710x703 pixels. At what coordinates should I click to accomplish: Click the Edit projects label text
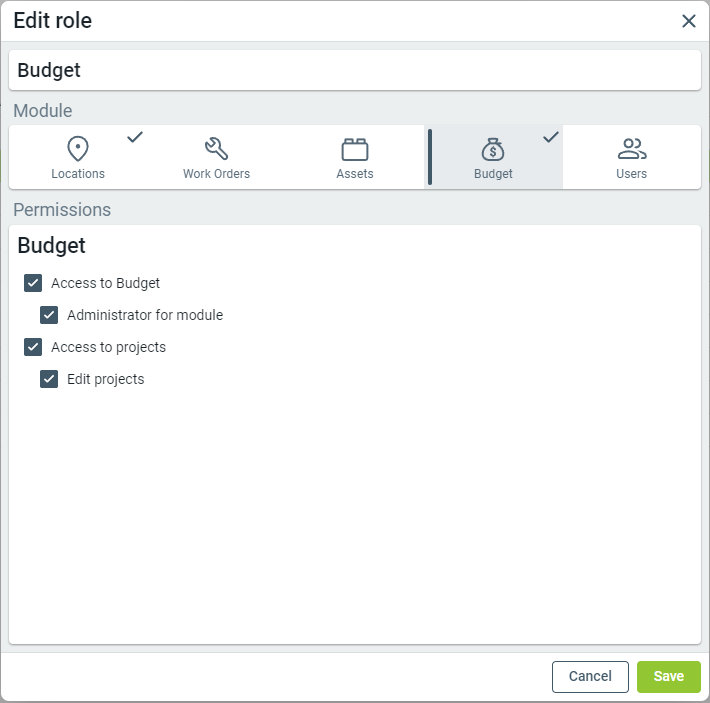(x=106, y=379)
